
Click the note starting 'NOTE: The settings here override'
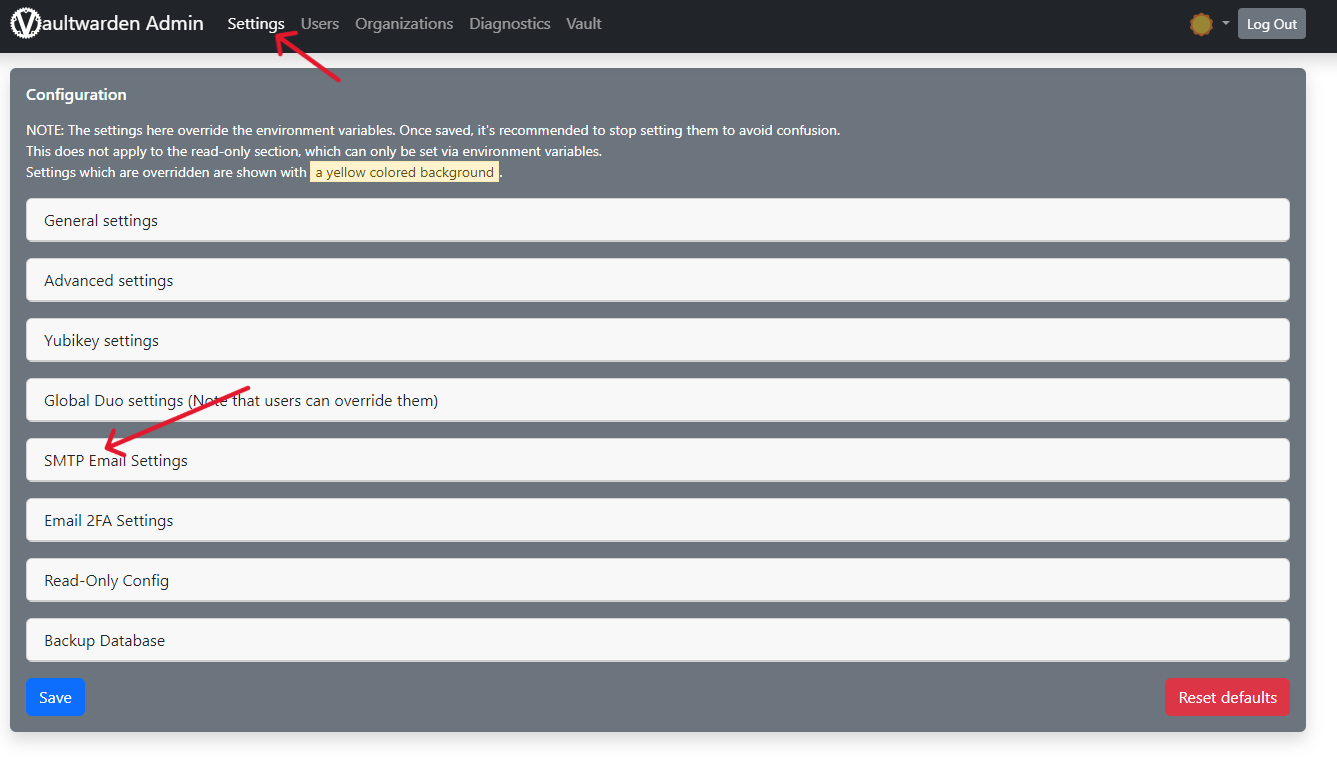pyautogui.click(x=433, y=130)
